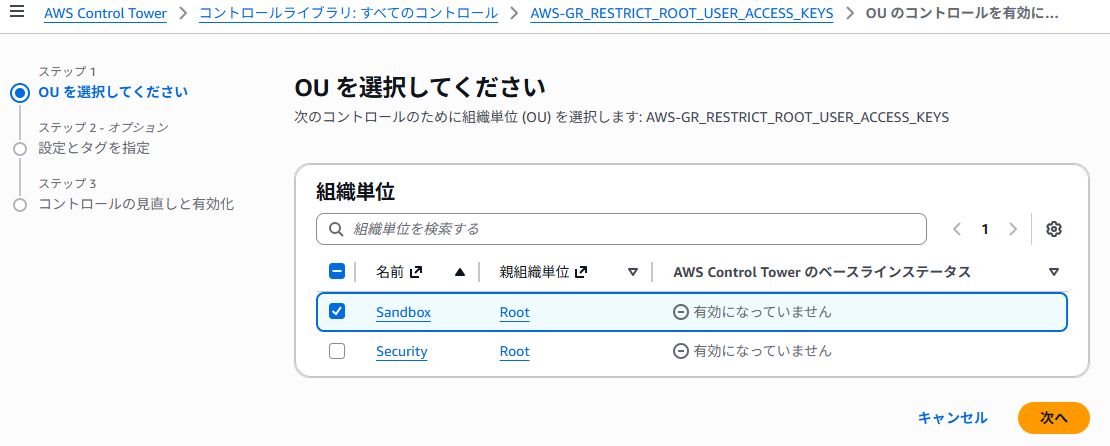
Task: Sort by 親組織単位 column arrow
Action: pos(632,272)
